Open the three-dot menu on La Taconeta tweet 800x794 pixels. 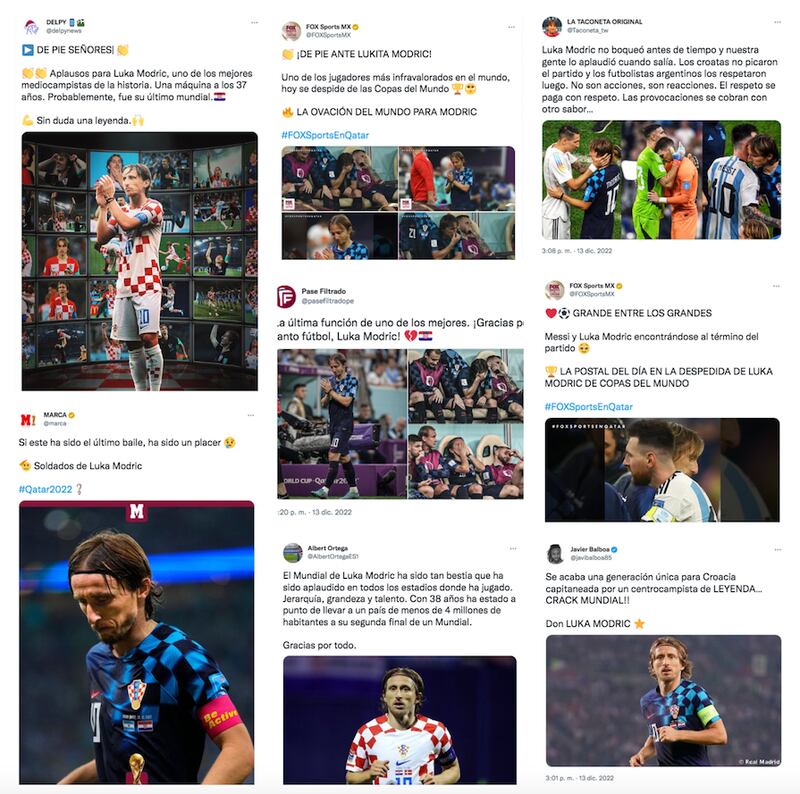pyautogui.click(x=777, y=22)
